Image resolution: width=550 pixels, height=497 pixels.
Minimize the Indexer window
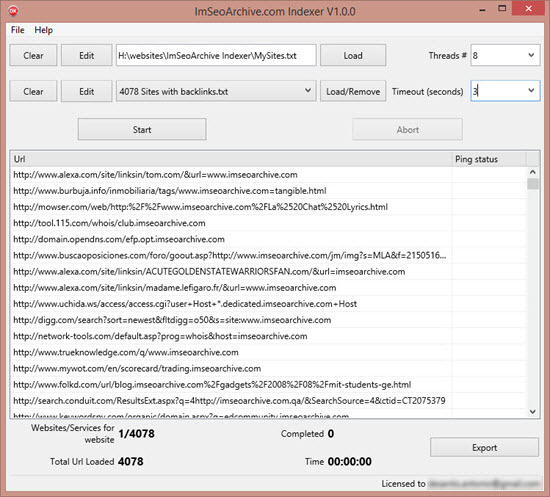tap(483, 9)
